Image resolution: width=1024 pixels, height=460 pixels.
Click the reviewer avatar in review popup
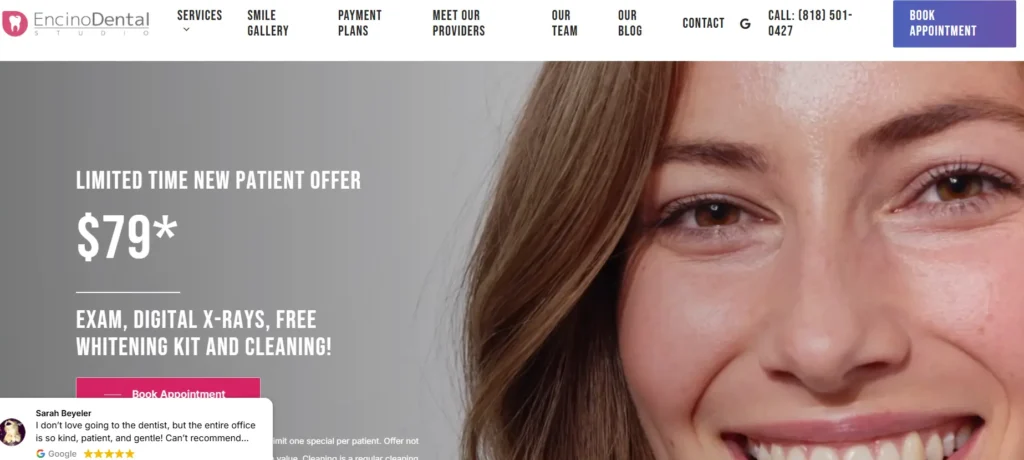(12, 431)
